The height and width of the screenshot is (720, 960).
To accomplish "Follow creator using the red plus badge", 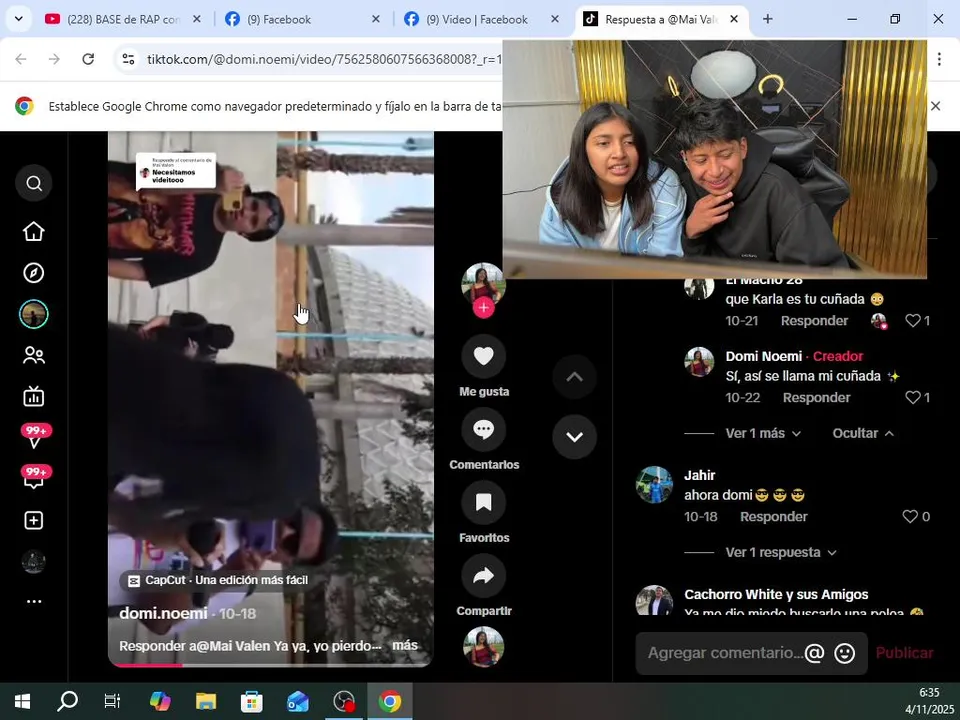I will (x=484, y=308).
